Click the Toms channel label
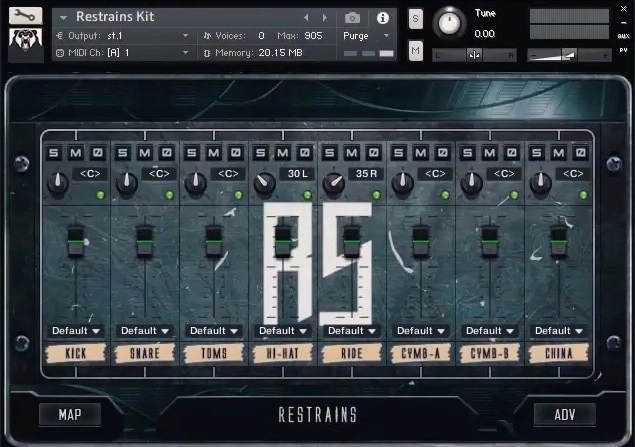The image size is (635, 447). coord(214,353)
